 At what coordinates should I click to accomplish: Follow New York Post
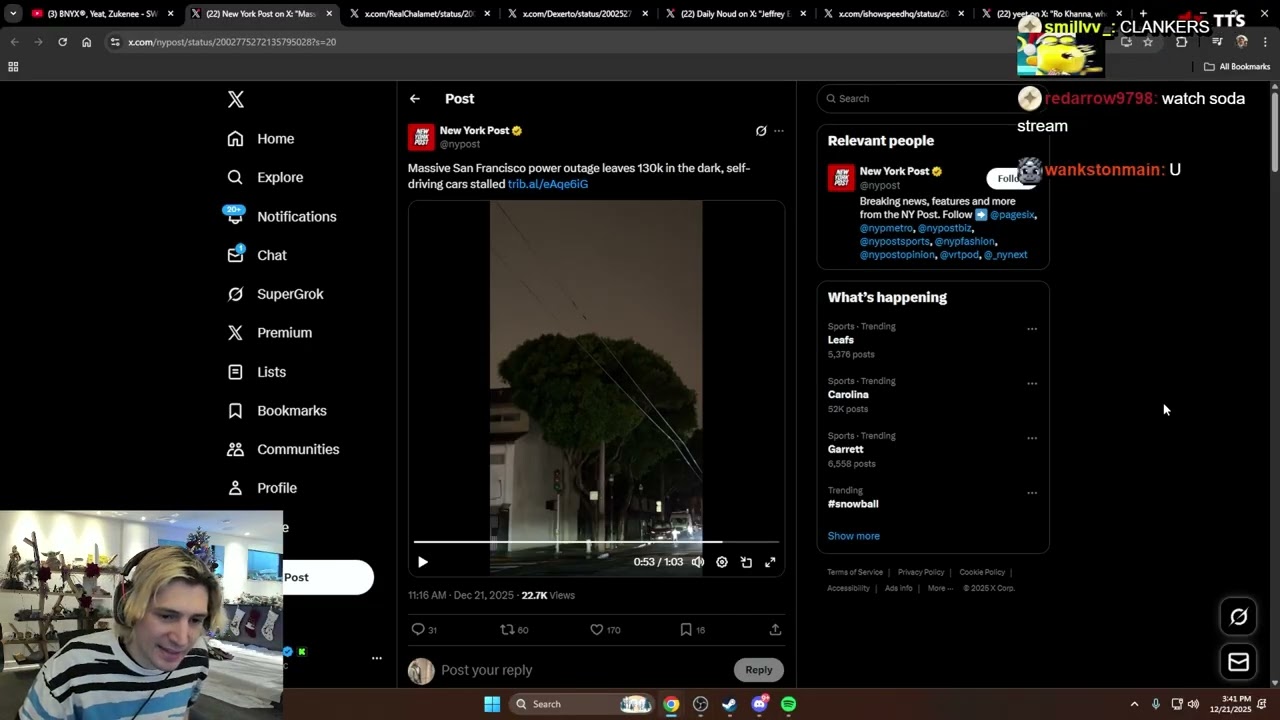click(x=1008, y=178)
